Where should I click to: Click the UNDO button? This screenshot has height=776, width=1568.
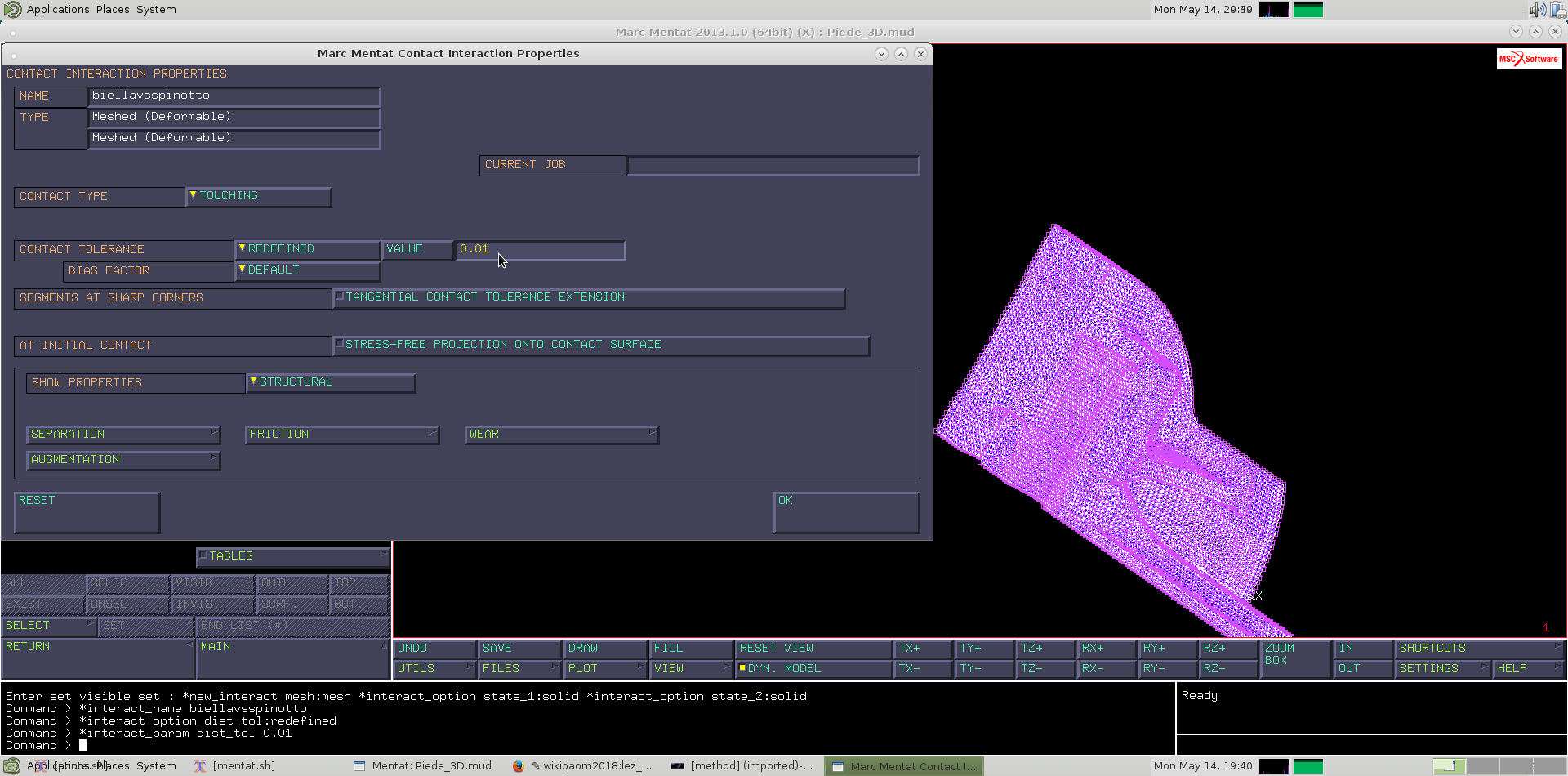click(x=434, y=649)
